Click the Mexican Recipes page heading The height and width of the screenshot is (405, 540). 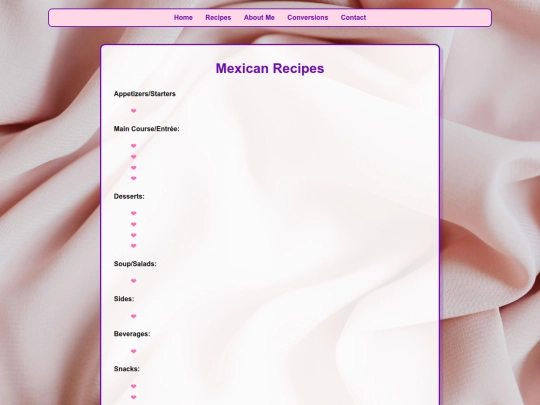[270, 68]
